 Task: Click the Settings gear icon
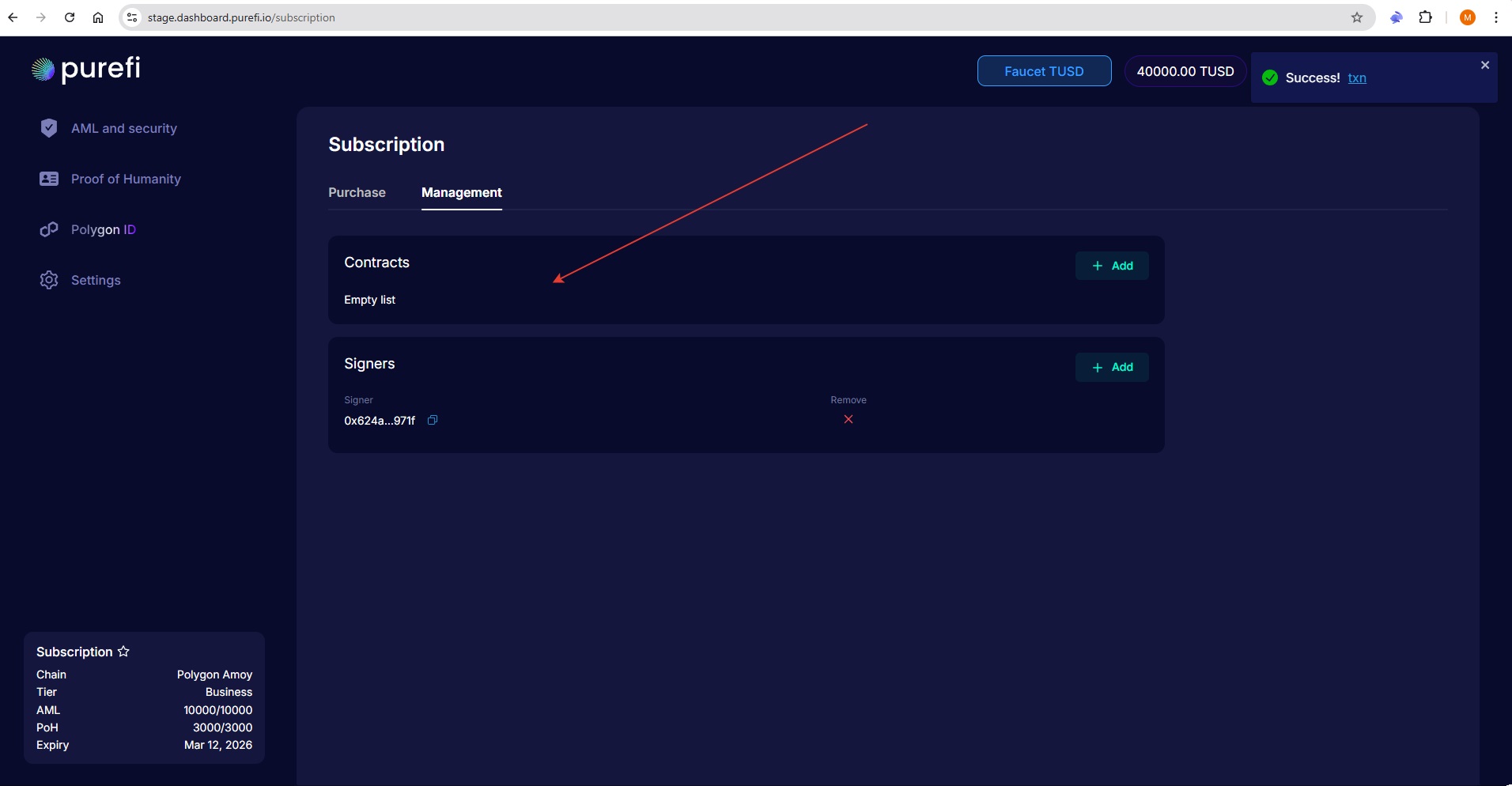pyautogui.click(x=49, y=280)
